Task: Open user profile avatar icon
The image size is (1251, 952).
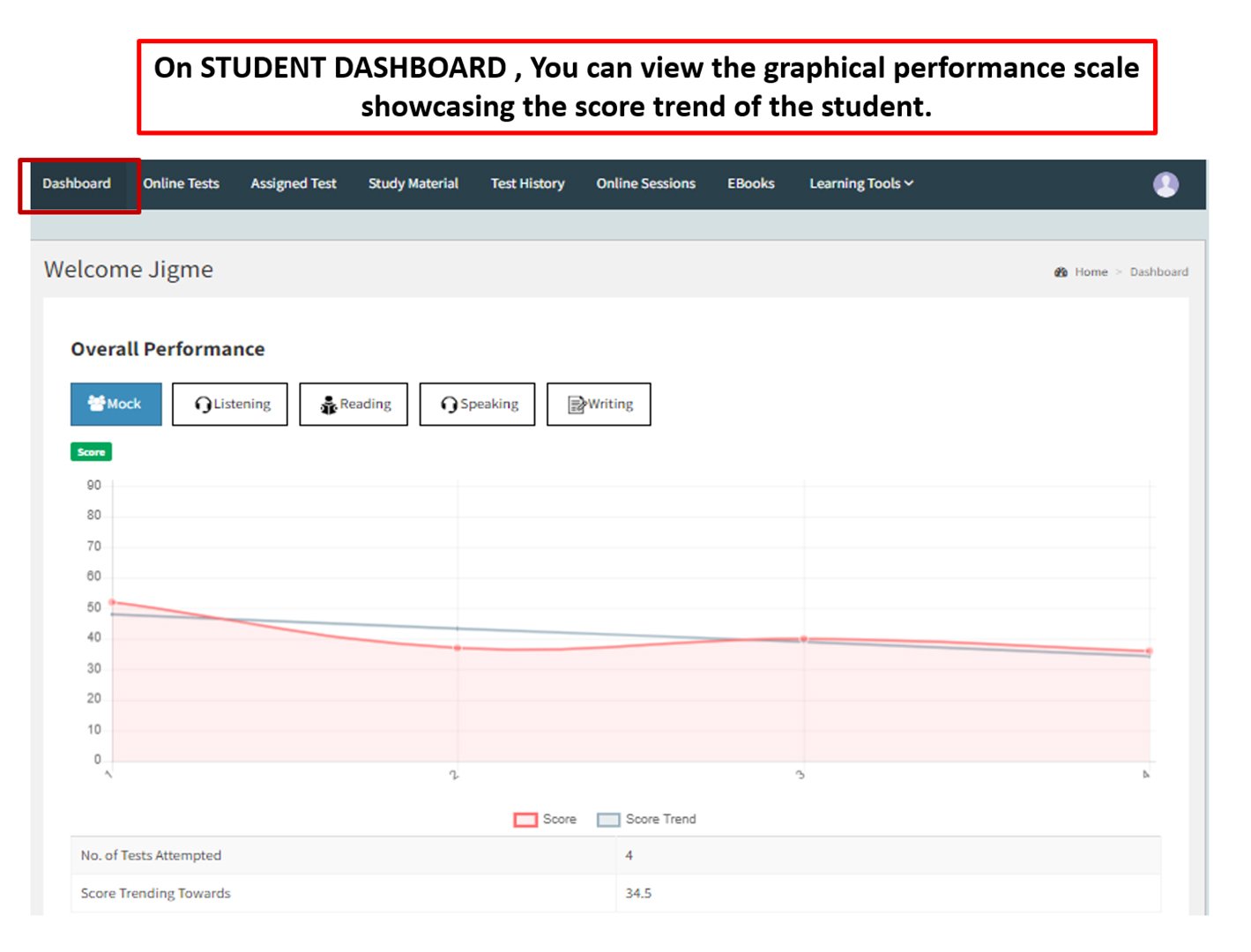Action: [x=1165, y=184]
